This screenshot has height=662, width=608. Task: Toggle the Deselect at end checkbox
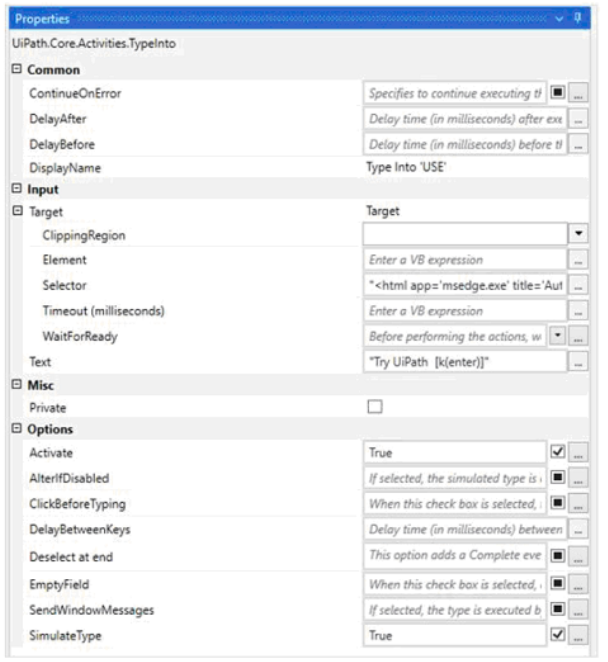click(558, 556)
